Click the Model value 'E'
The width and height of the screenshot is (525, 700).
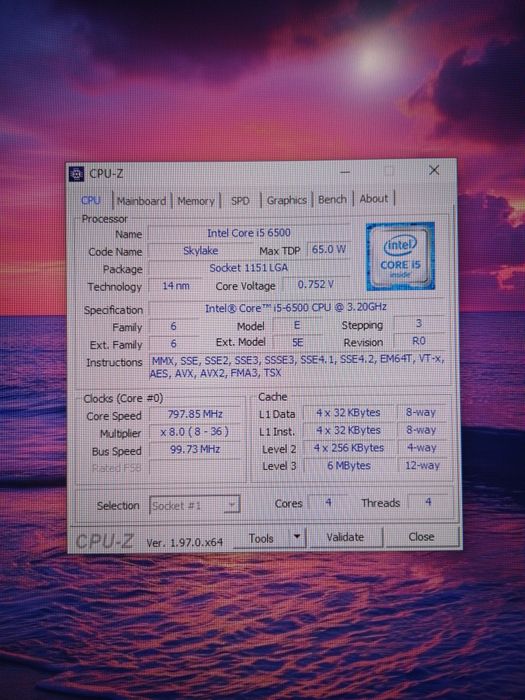(x=297, y=325)
